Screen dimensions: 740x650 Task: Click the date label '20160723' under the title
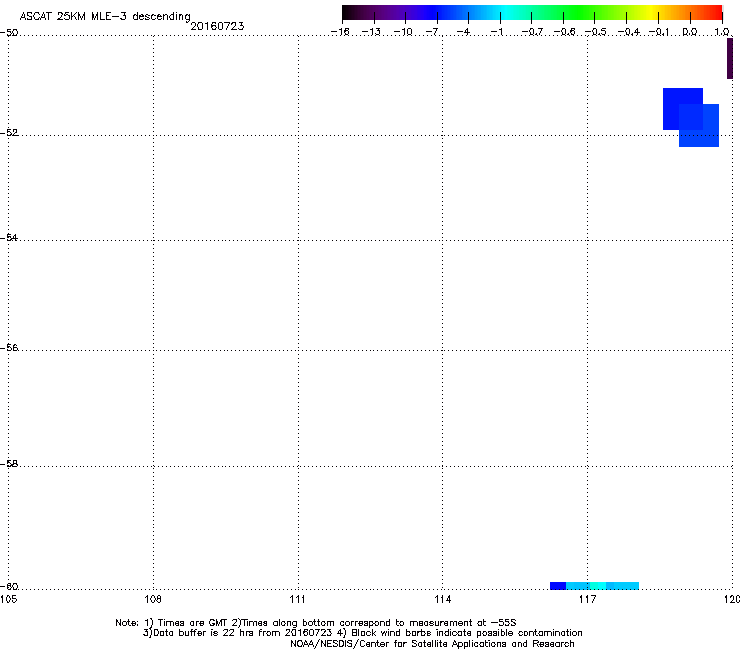(217, 26)
